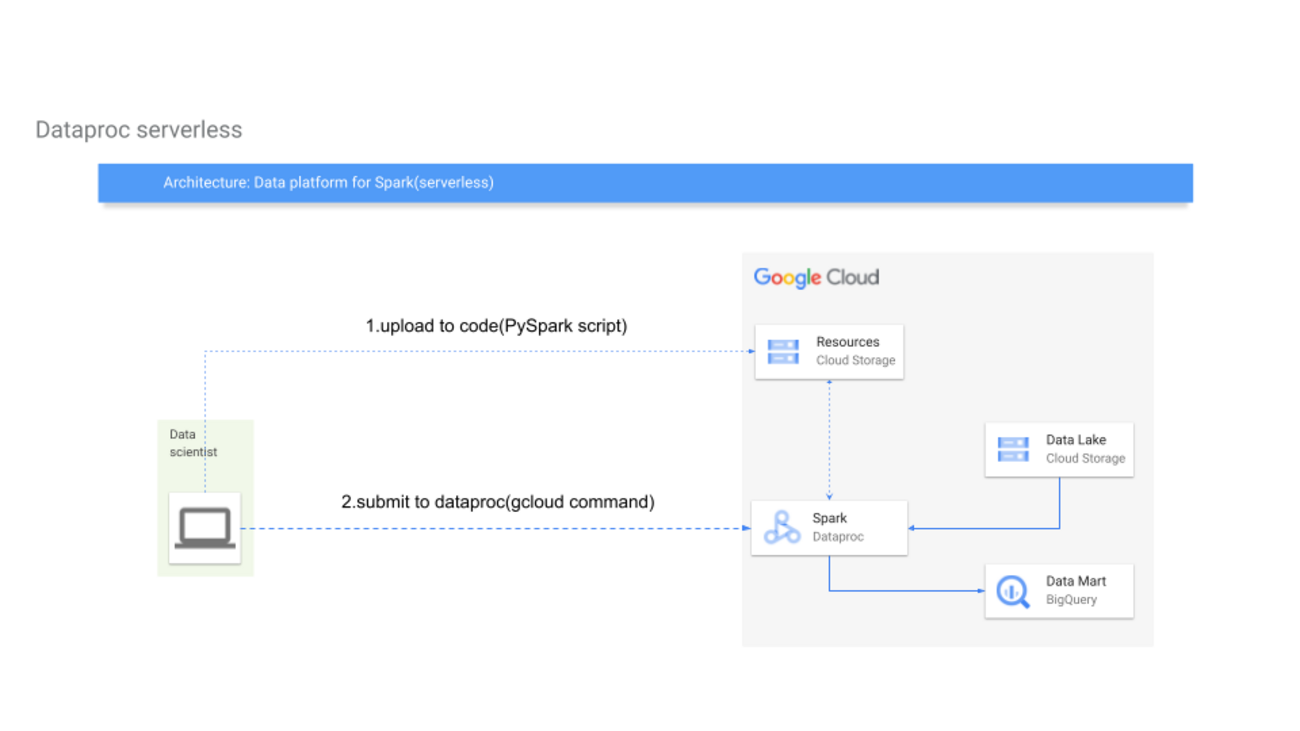This screenshot has width=1300, height=731.
Task: Click the 'Architecture: Data platform for Spark(serverless)' header
Action: pyautogui.click(x=645, y=183)
